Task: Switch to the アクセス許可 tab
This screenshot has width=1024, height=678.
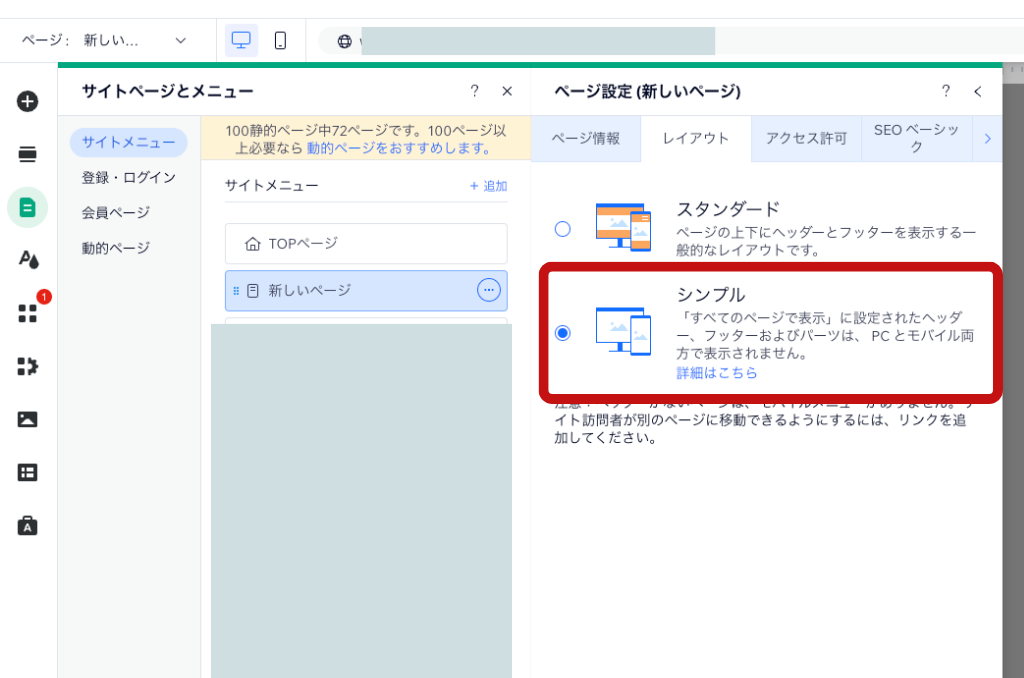Action: point(806,139)
